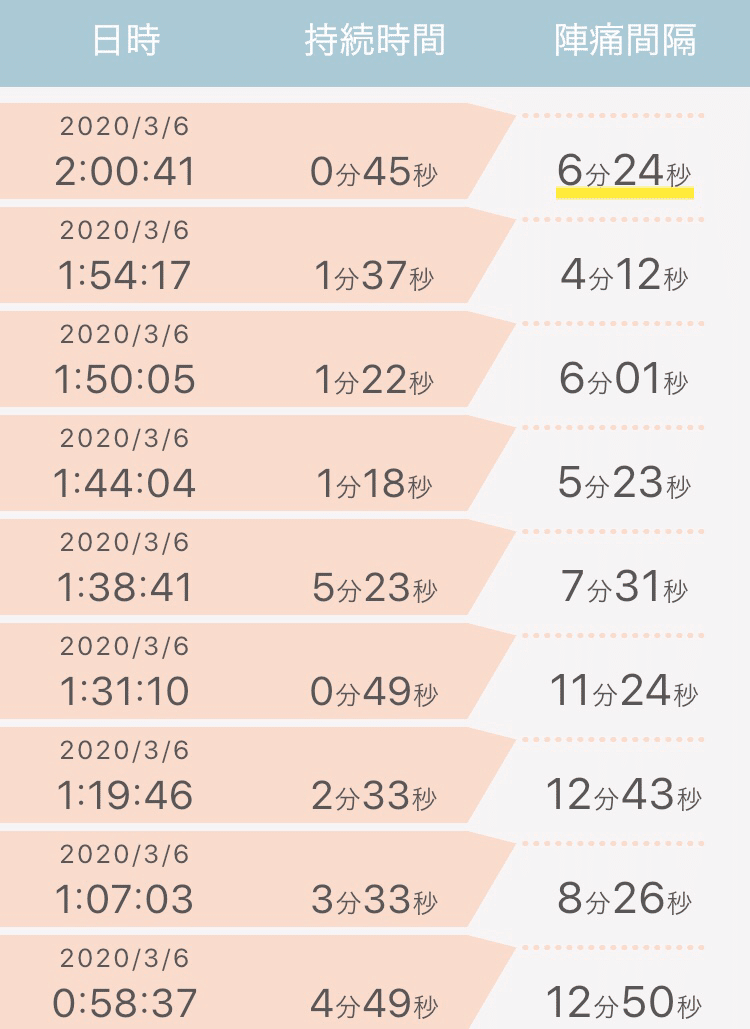Tap the 3分33秒 duration value

[374, 899]
